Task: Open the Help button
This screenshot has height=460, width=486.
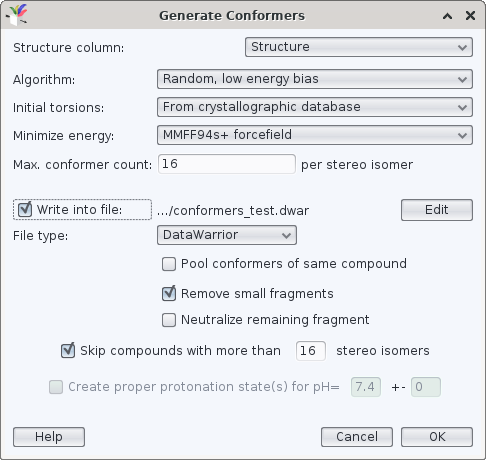Action: 49,437
